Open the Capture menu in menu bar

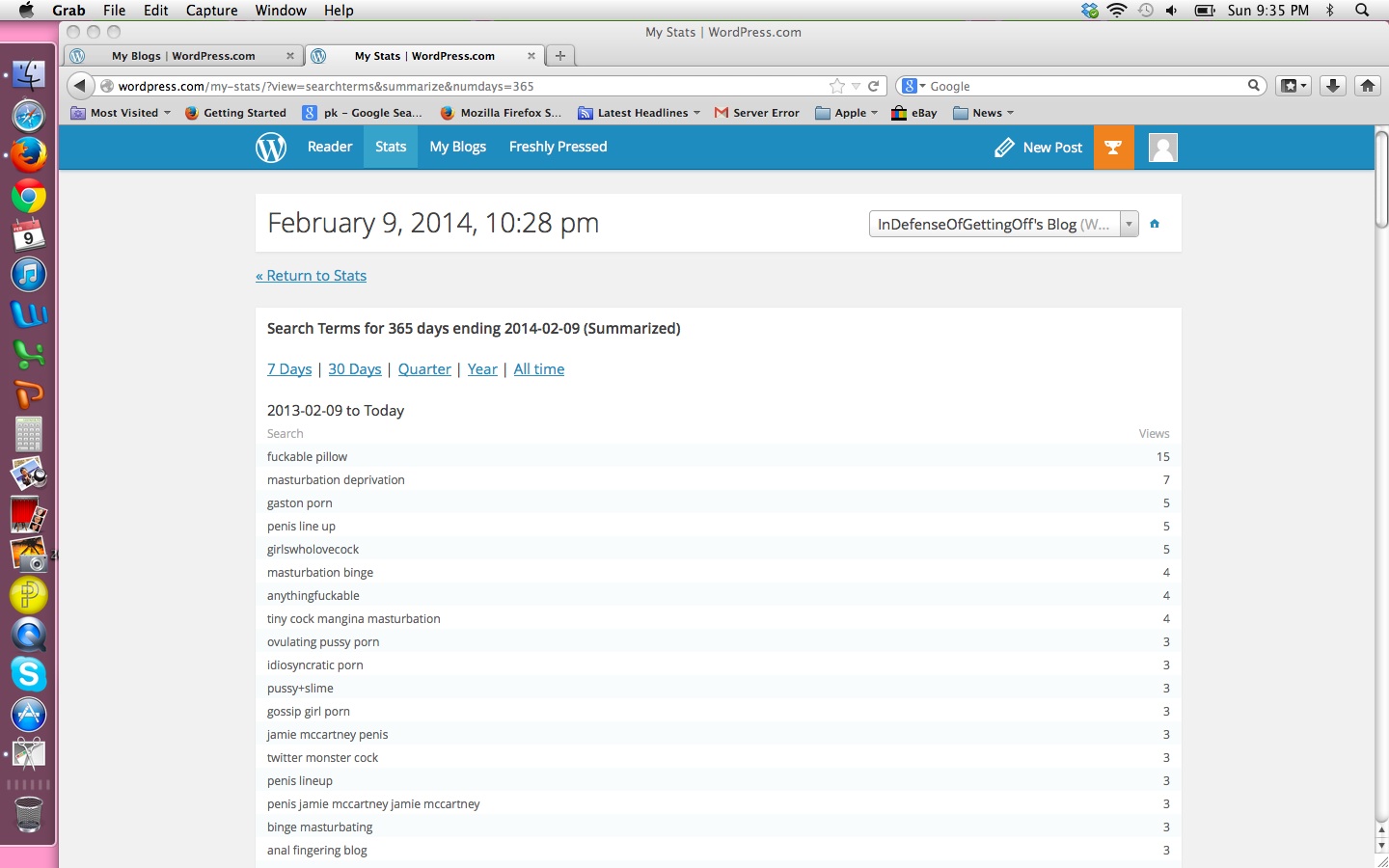(x=211, y=10)
